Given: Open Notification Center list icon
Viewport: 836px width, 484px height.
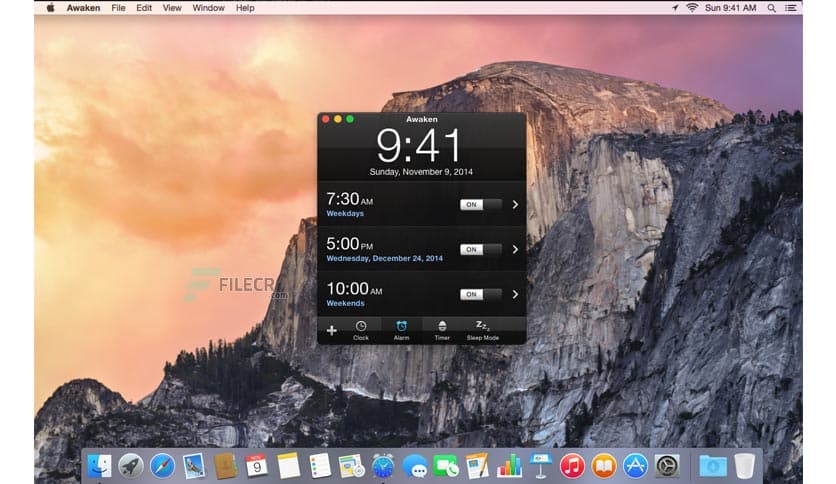Looking at the screenshot, I should pos(791,8).
